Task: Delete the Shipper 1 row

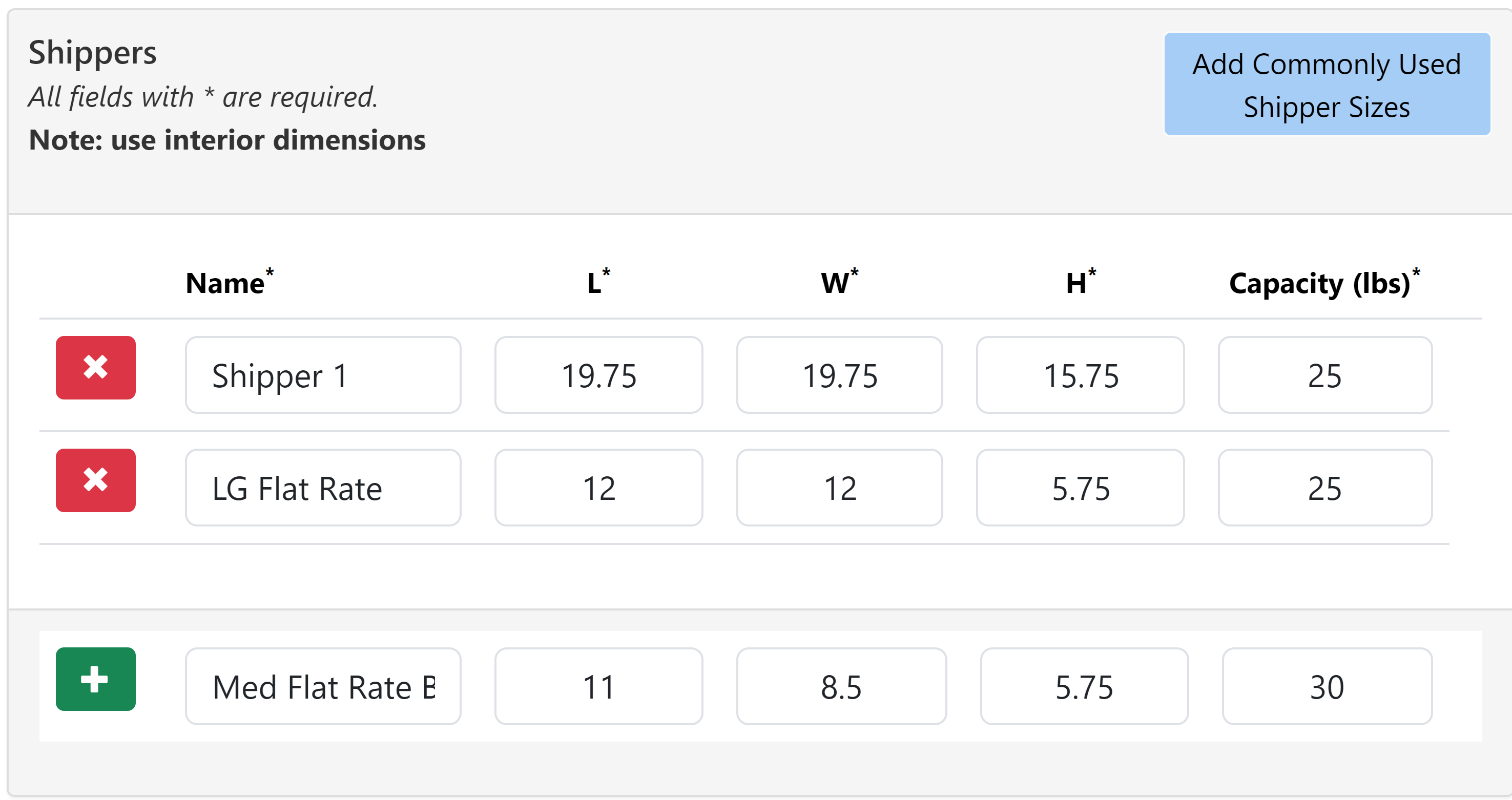Action: point(96,368)
